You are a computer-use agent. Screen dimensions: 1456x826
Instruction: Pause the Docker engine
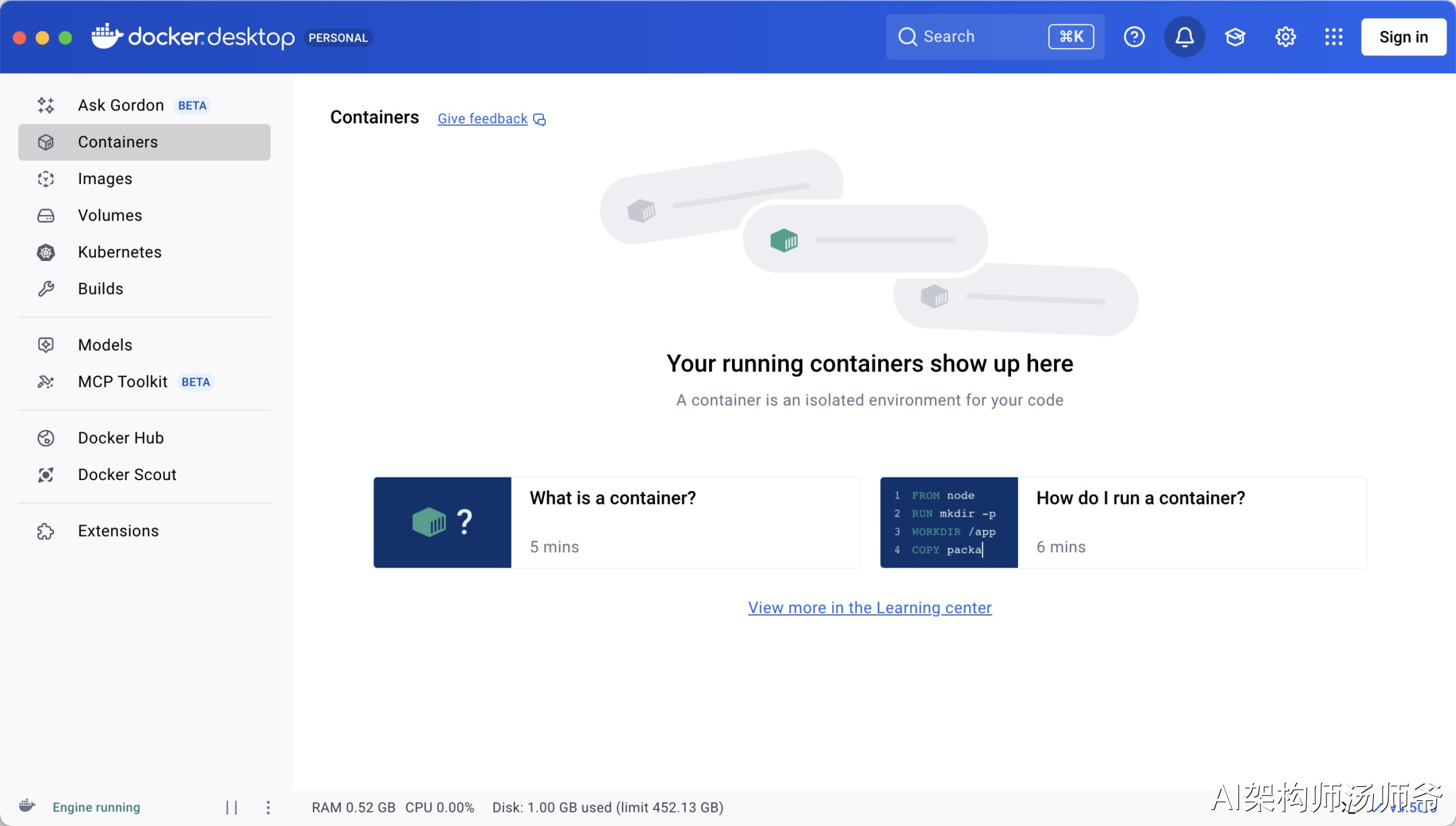pos(231,807)
